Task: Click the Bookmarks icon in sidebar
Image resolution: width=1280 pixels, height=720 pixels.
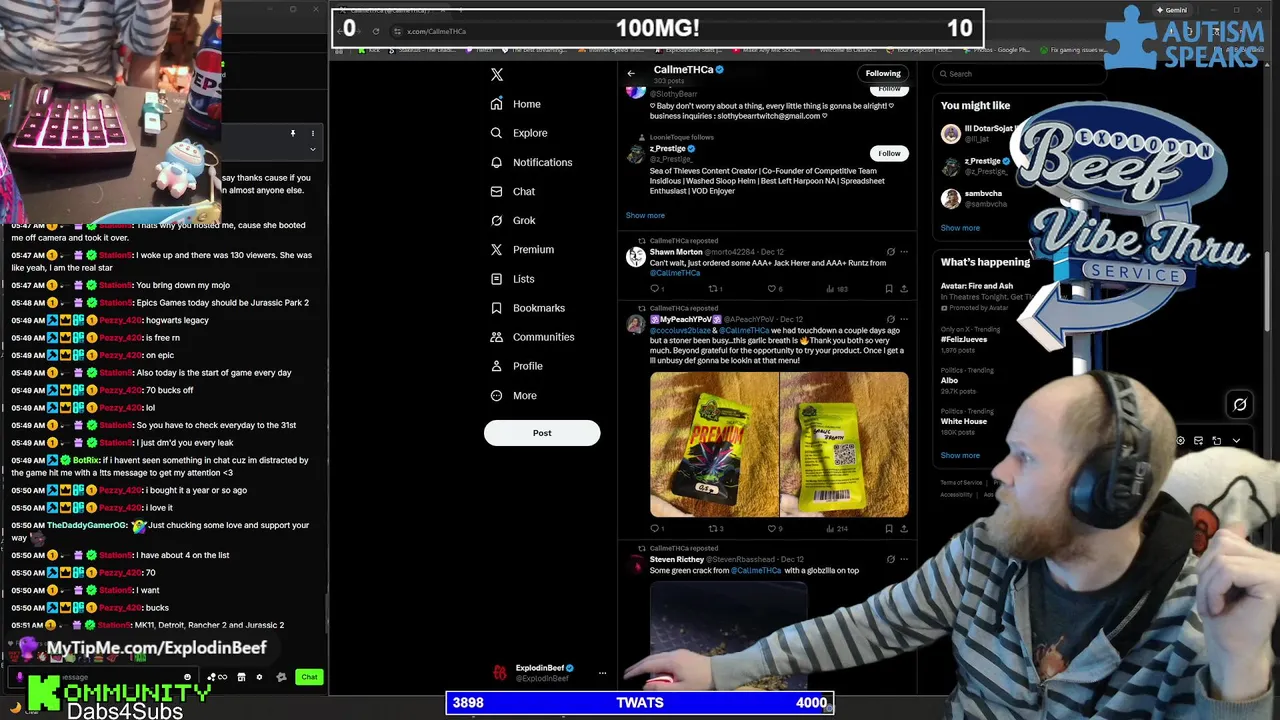Action: click(497, 308)
